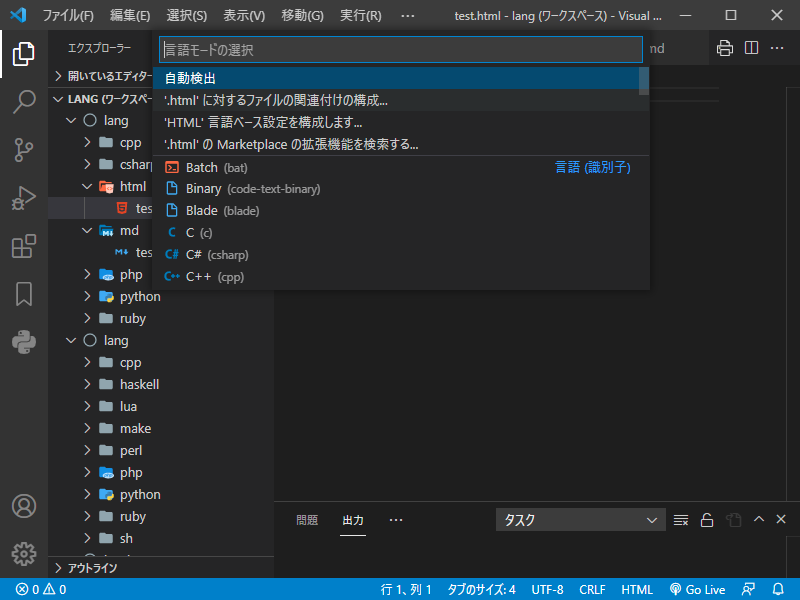Choose 'HTML' language based settings option

[401, 122]
